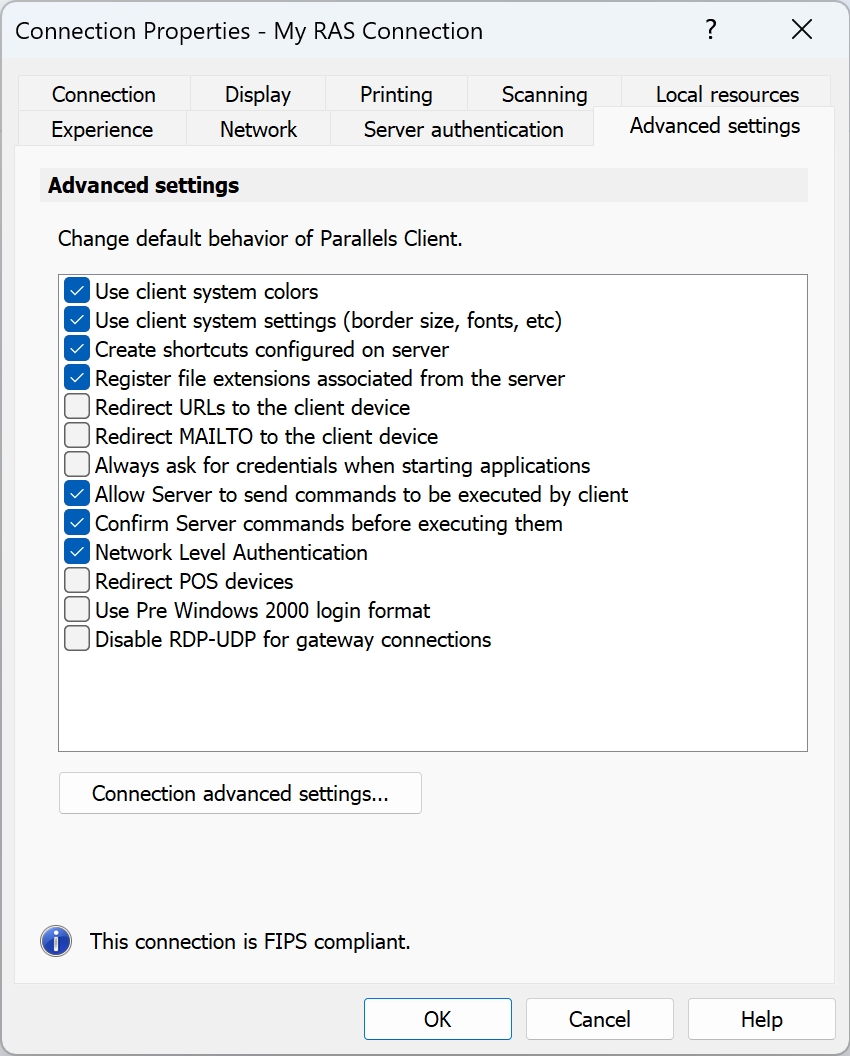
Task: Click the blue FIPS compliance info icon
Action: tap(56, 941)
